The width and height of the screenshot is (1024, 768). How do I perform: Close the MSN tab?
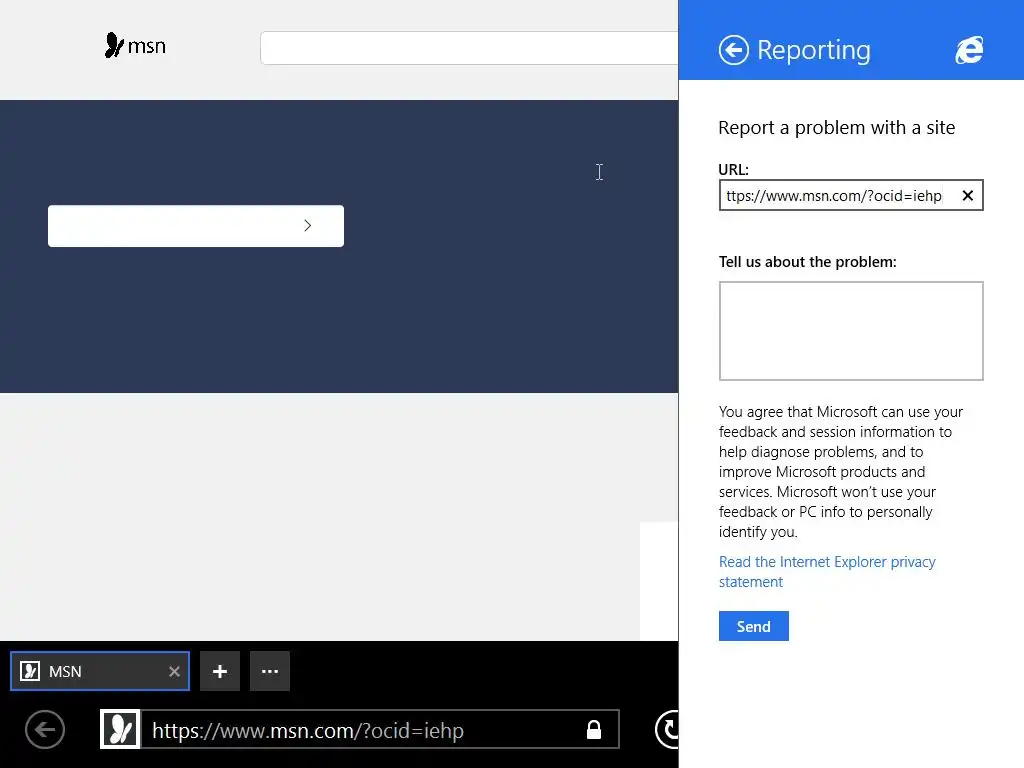pyautogui.click(x=174, y=671)
